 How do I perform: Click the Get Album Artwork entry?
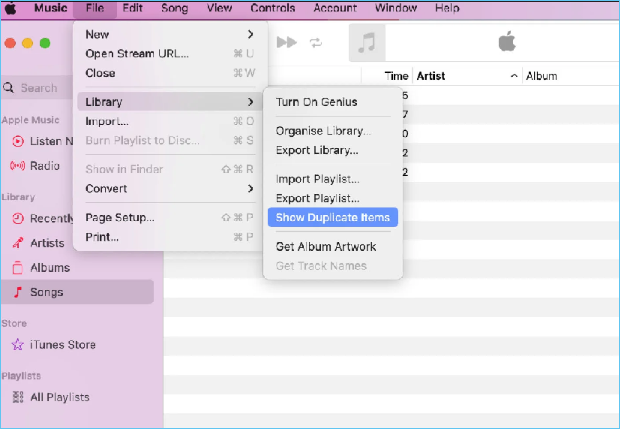pyautogui.click(x=326, y=247)
